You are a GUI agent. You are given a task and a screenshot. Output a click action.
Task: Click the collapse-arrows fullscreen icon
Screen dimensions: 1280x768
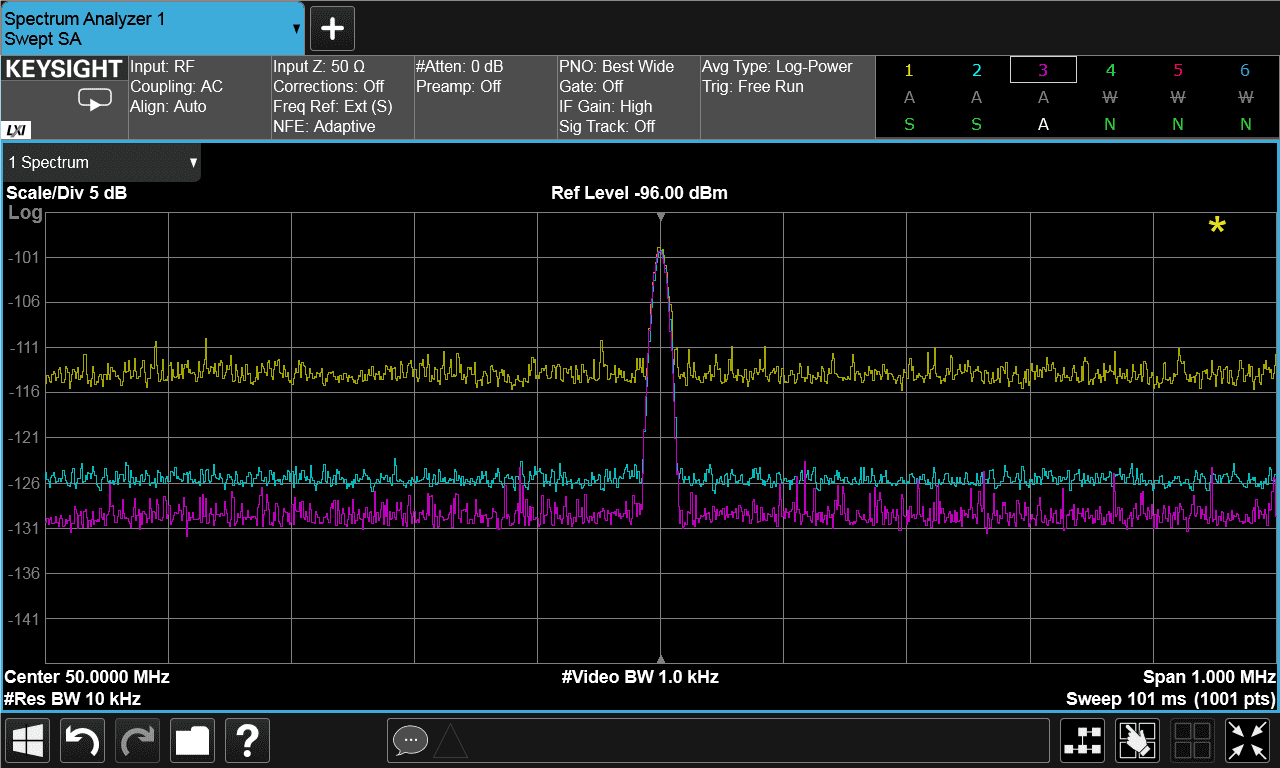click(x=1247, y=740)
